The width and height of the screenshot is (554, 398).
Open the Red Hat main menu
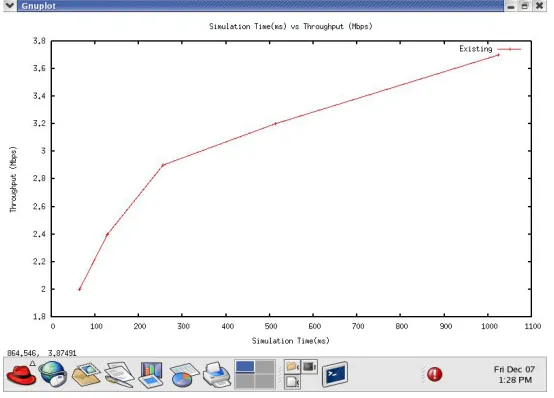[21, 375]
